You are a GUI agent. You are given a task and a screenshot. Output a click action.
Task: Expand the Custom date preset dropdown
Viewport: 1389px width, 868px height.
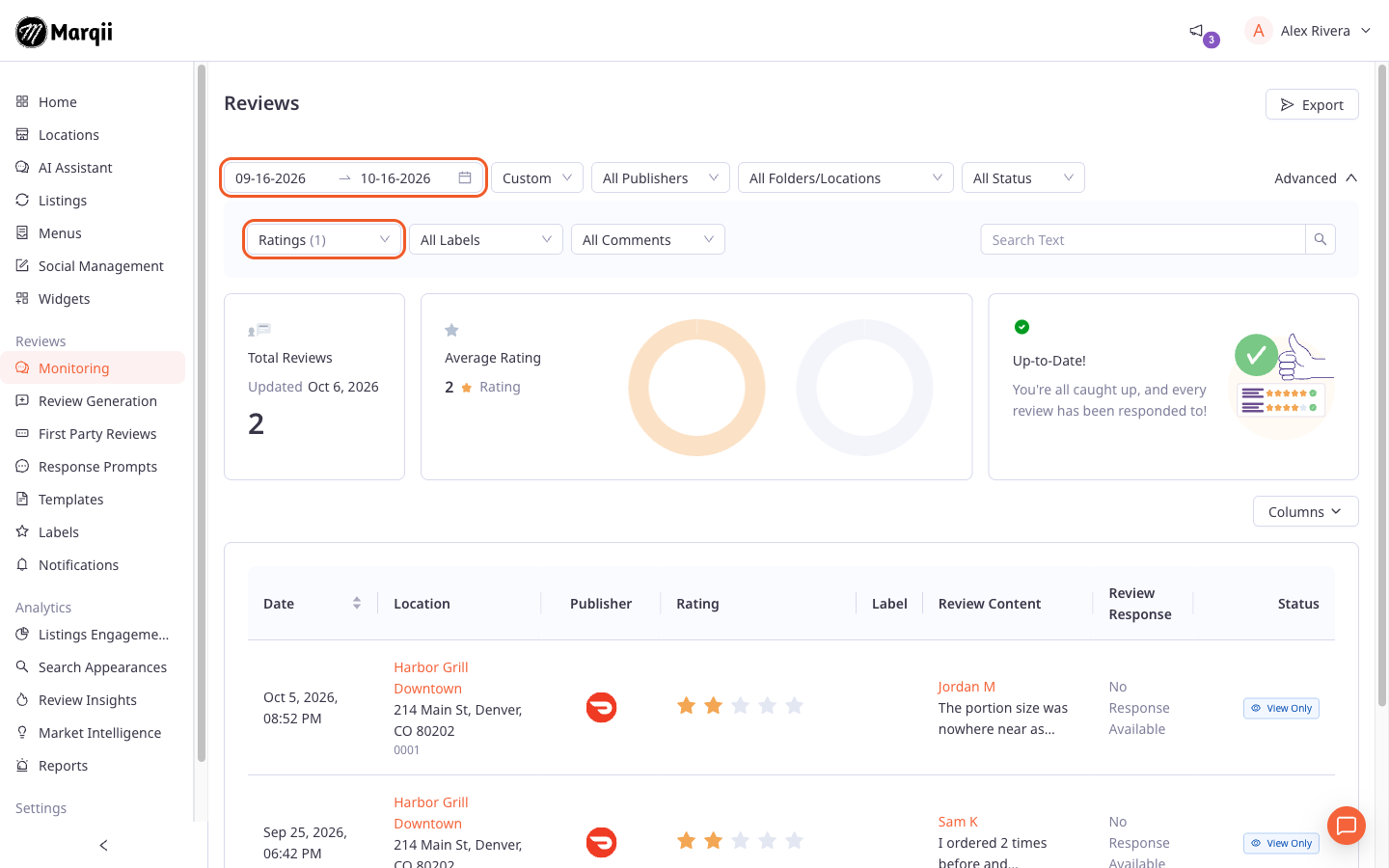(537, 177)
